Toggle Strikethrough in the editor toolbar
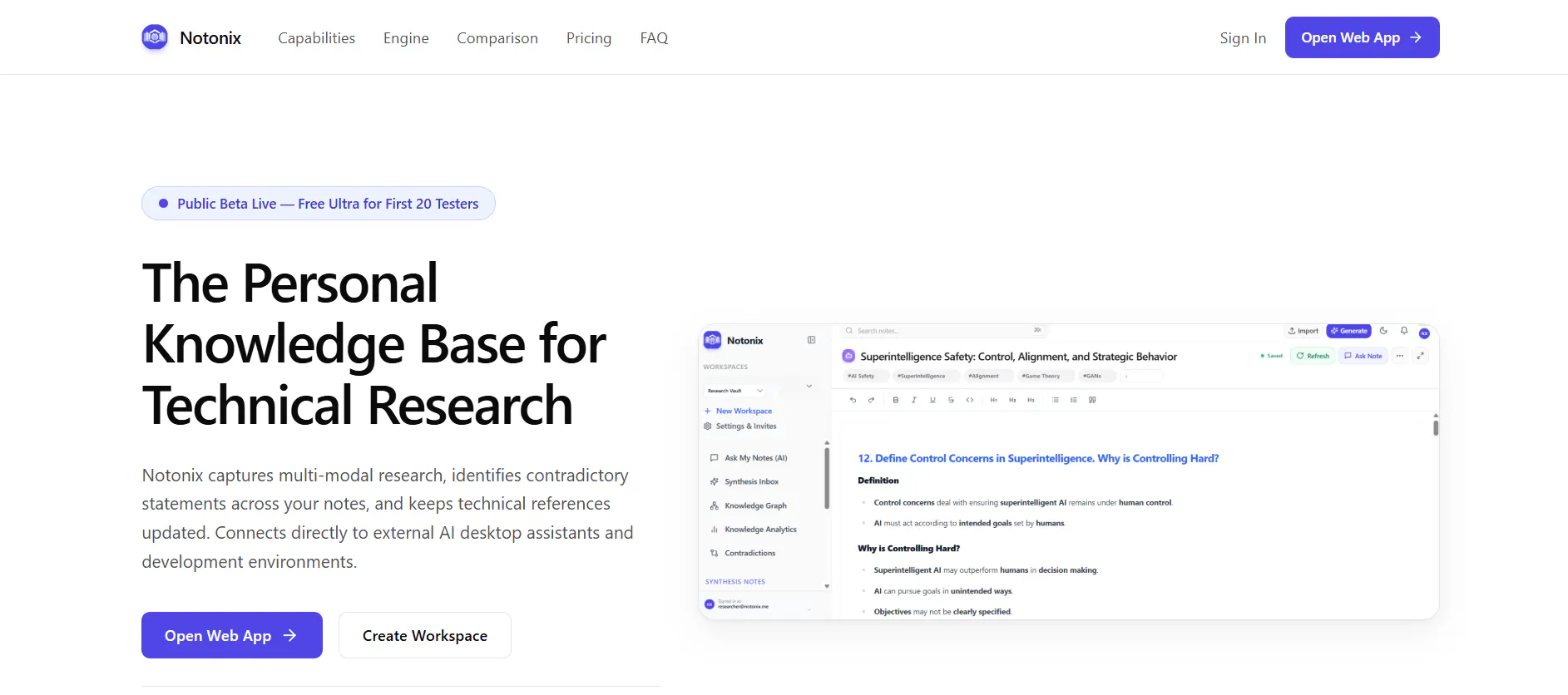The image size is (1568, 695). tap(951, 400)
